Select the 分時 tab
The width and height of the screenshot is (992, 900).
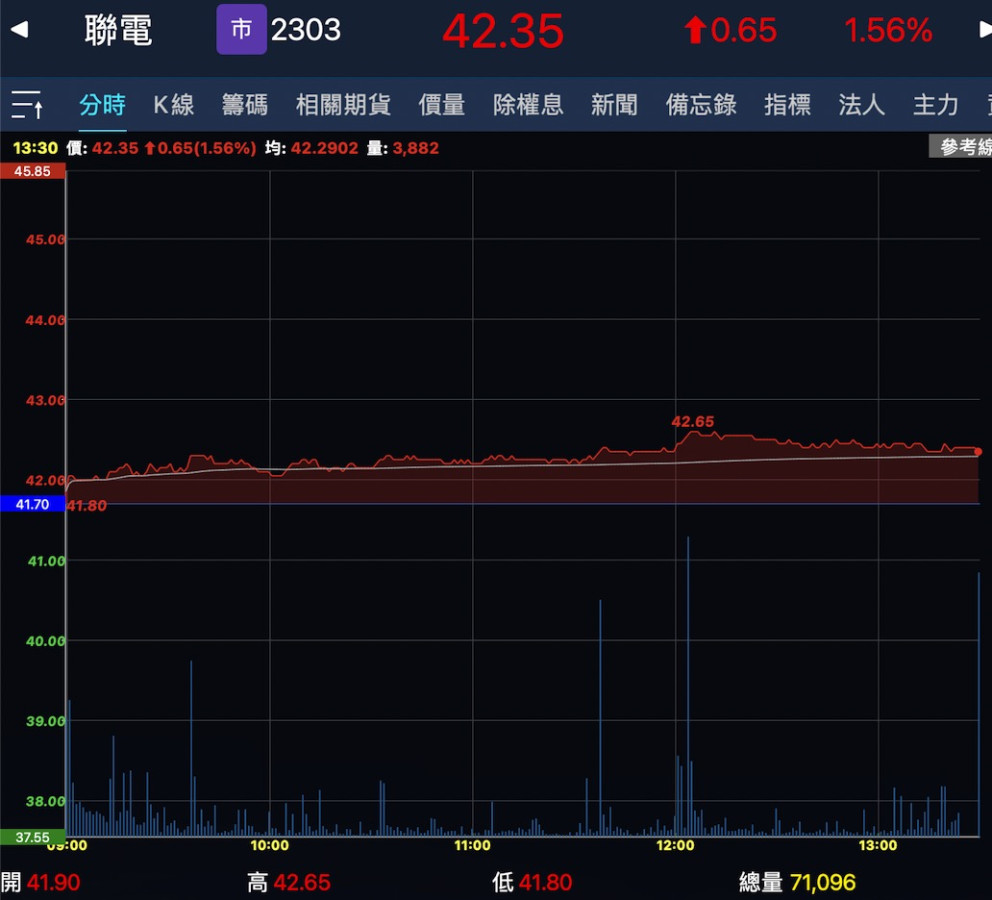(x=102, y=104)
